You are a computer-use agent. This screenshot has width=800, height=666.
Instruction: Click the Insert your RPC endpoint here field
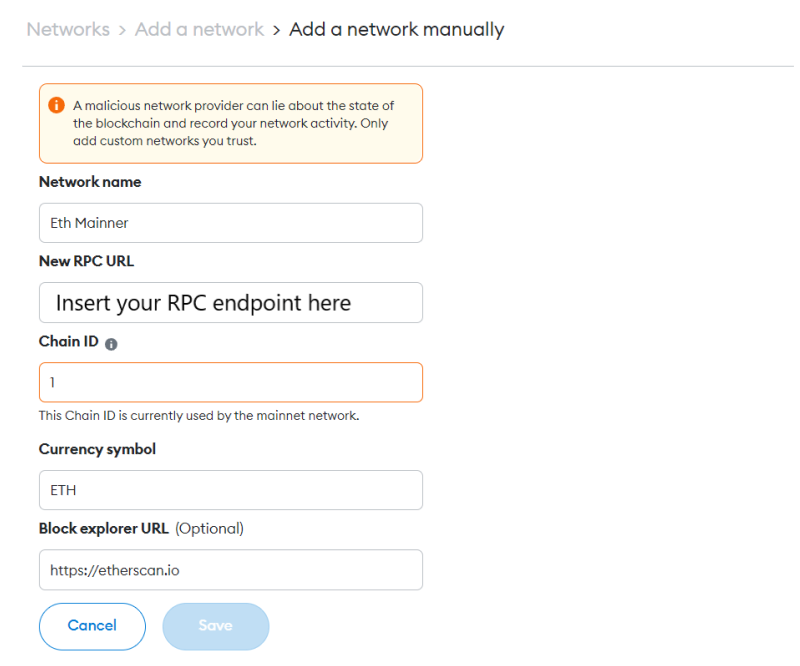(x=230, y=302)
